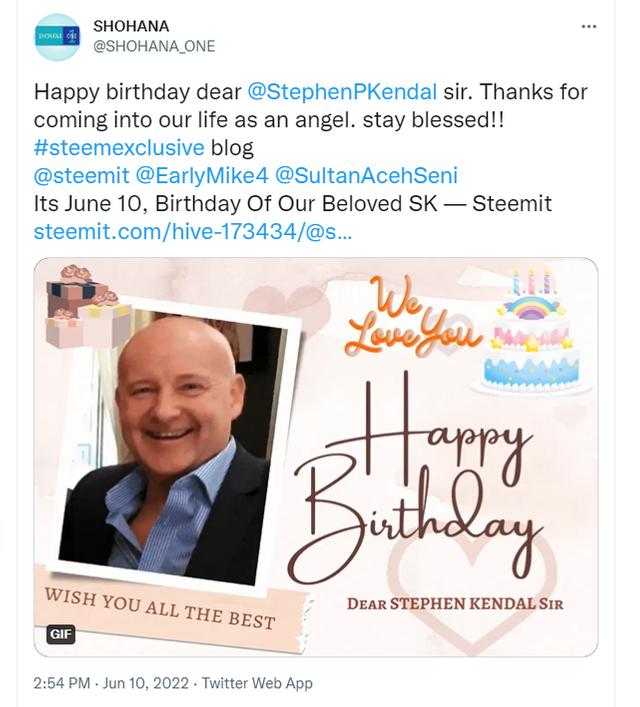
Task: Open the tweet's three-dot more options menu
Action: point(589,27)
